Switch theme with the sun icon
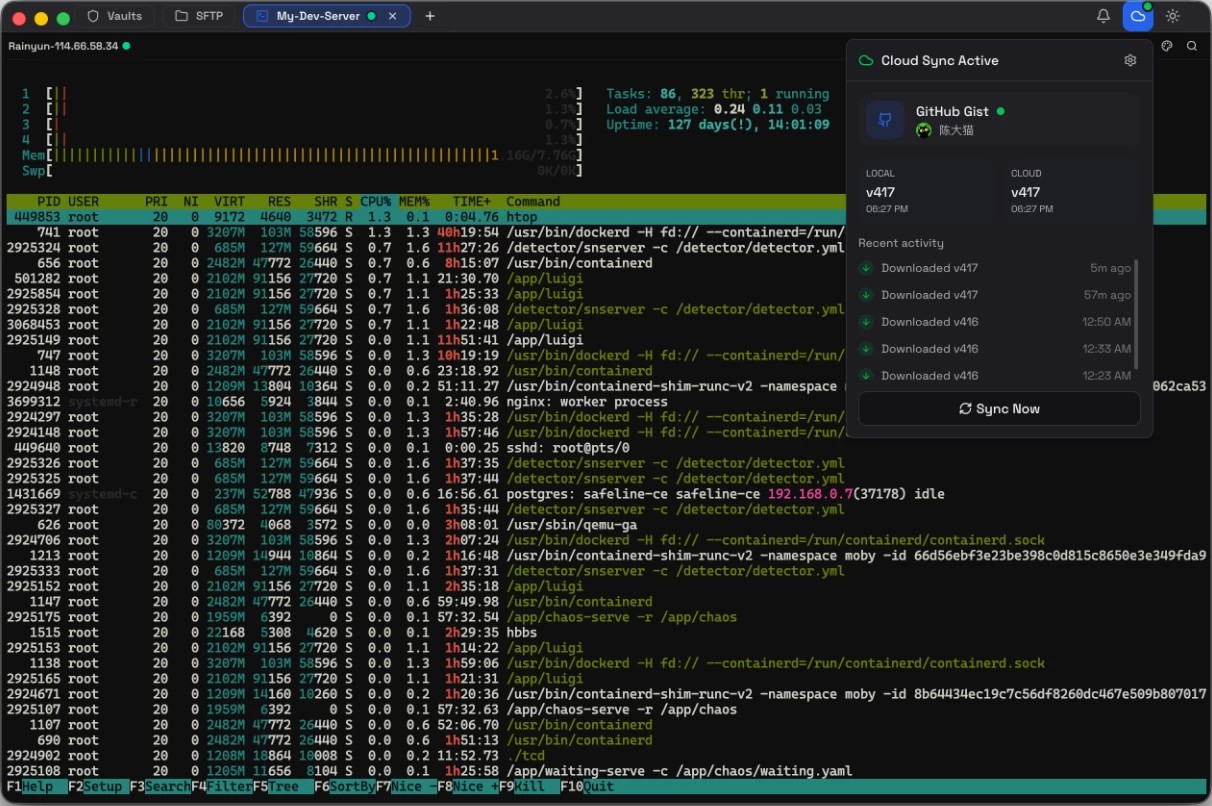 1172,16
